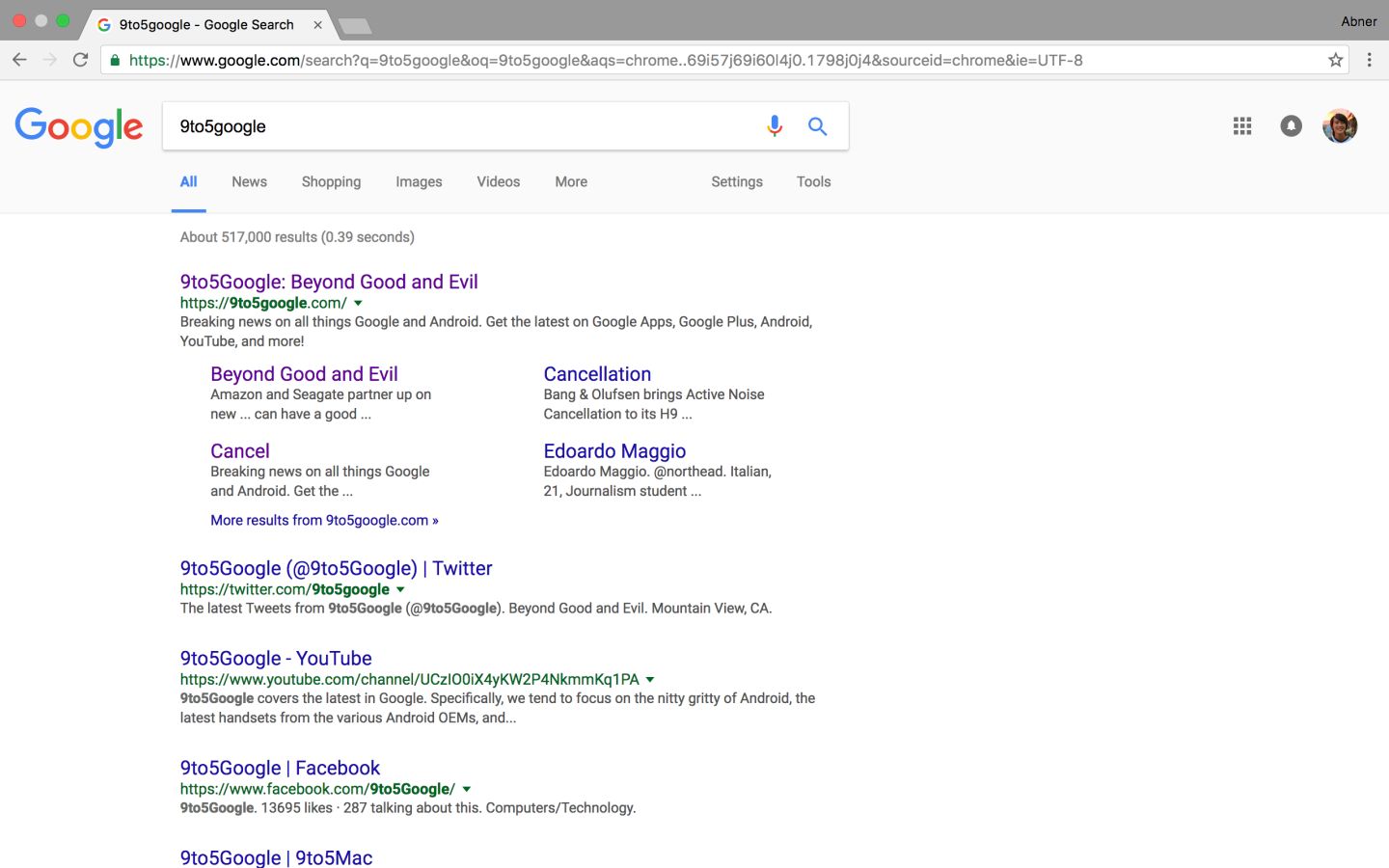This screenshot has width=1389, height=868.
Task: Expand the dropdown arrow beside the Facebook URL
Action: pos(467,790)
